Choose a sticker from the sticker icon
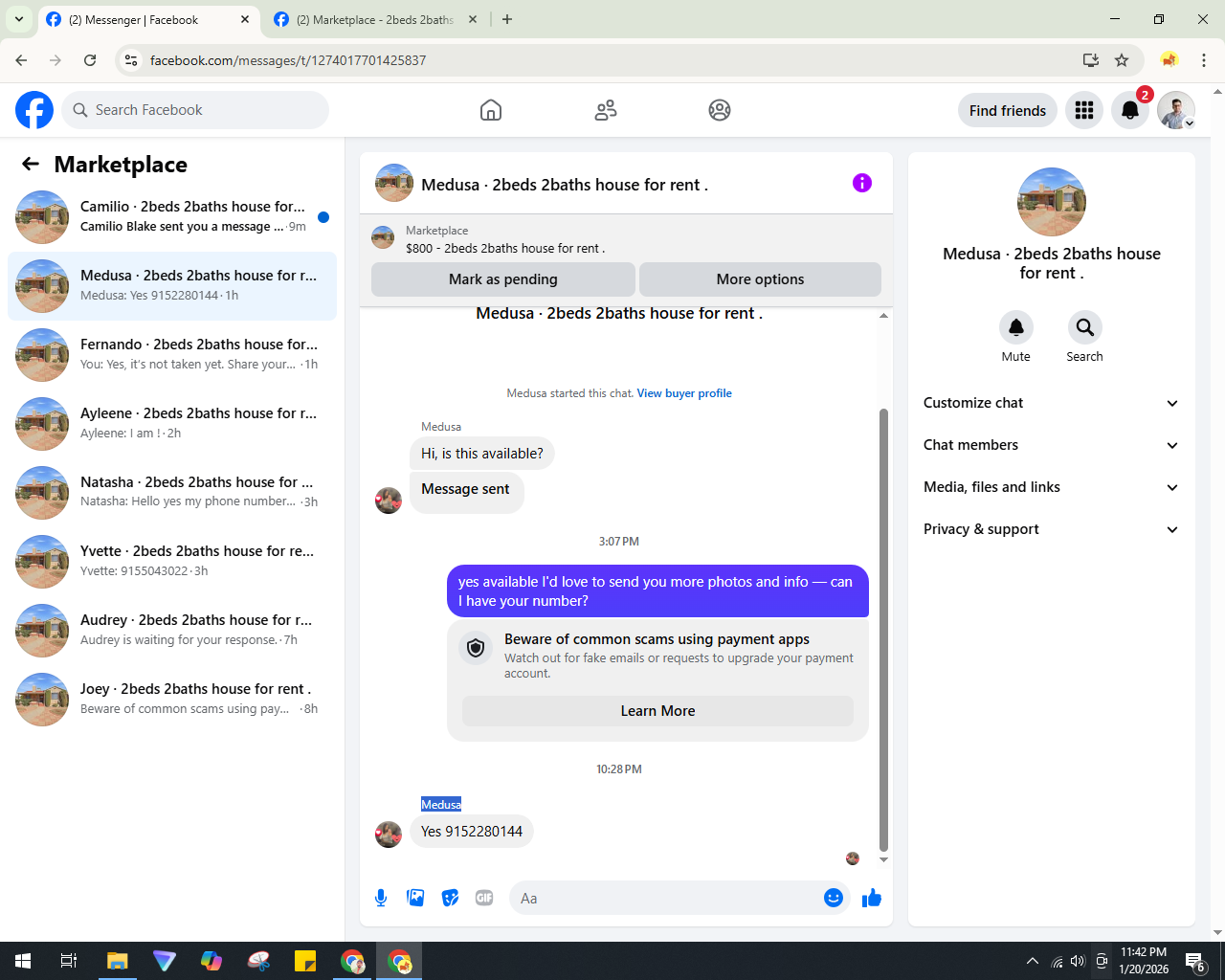 450,898
